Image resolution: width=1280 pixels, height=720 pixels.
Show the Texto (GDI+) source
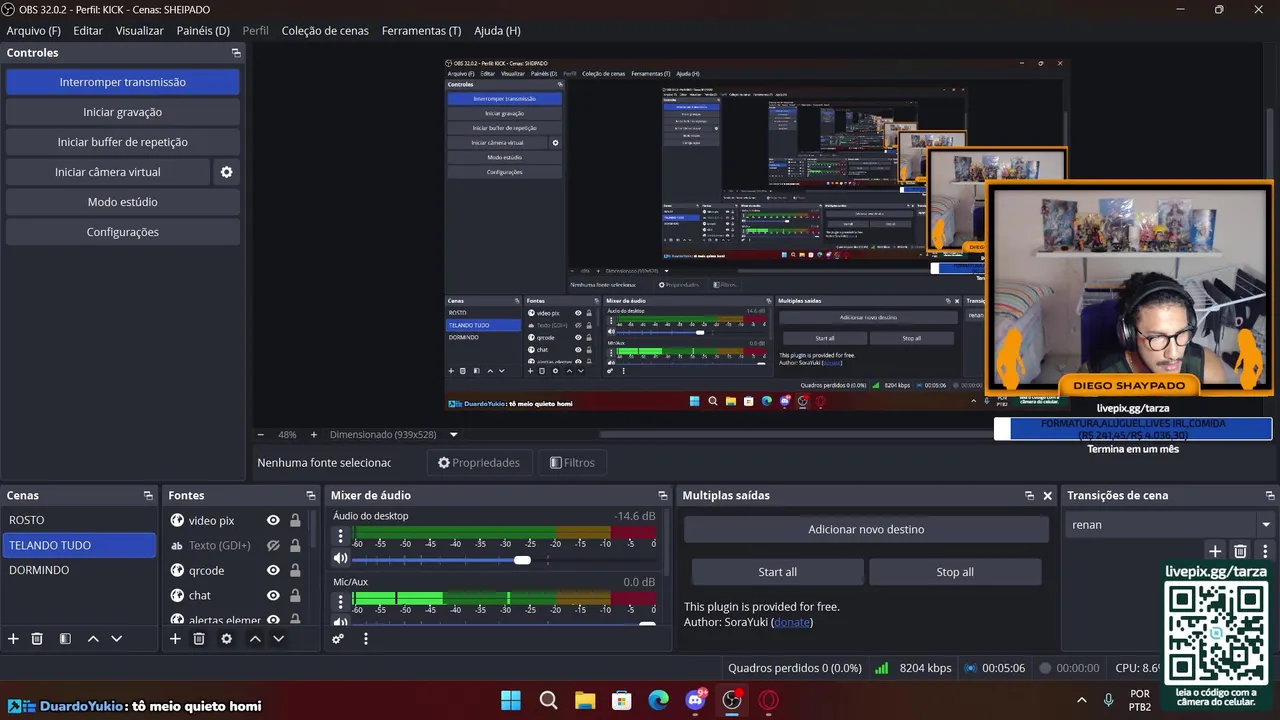273,545
